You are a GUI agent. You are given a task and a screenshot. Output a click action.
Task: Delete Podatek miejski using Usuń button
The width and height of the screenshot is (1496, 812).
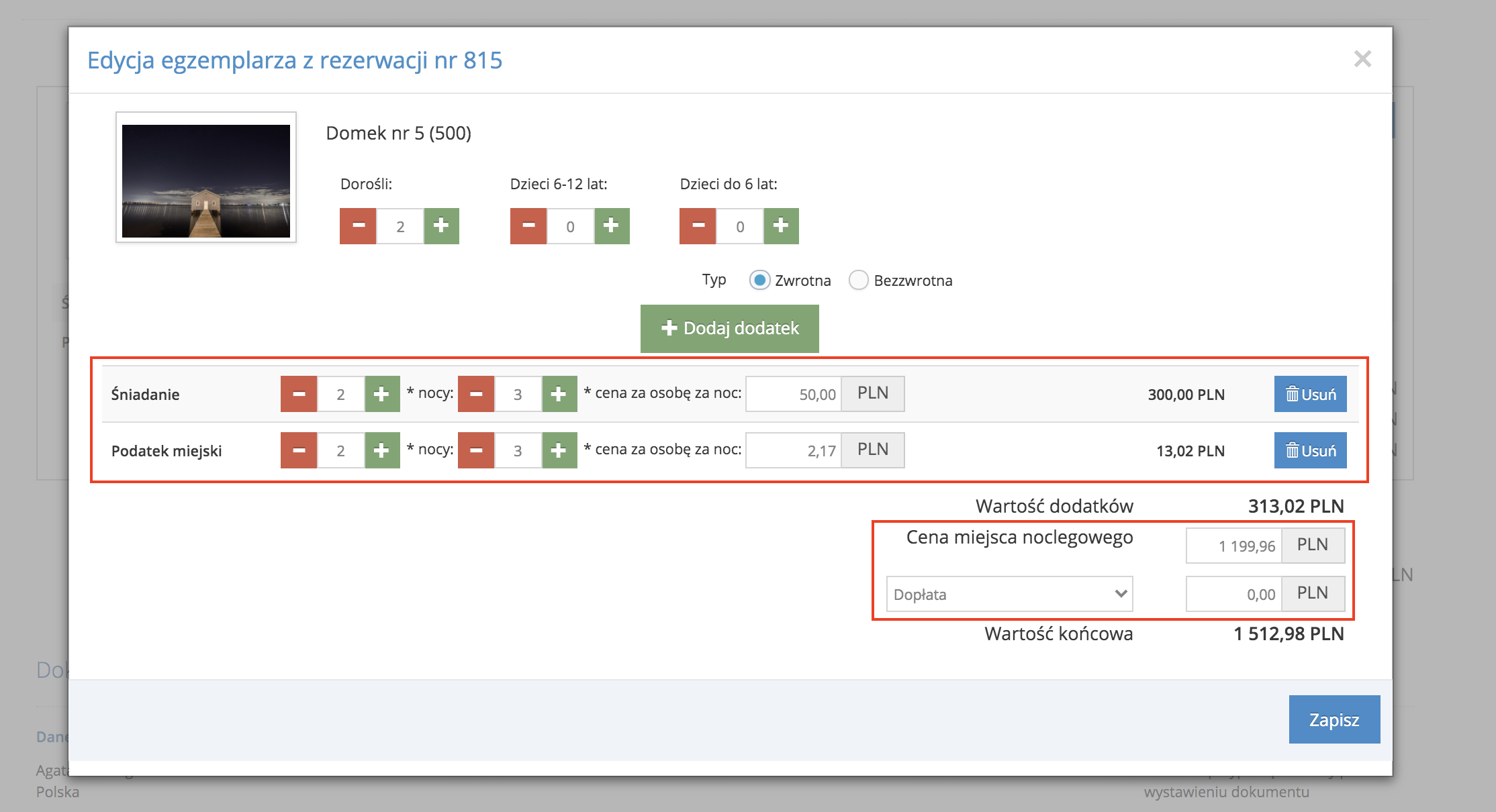(x=1310, y=450)
